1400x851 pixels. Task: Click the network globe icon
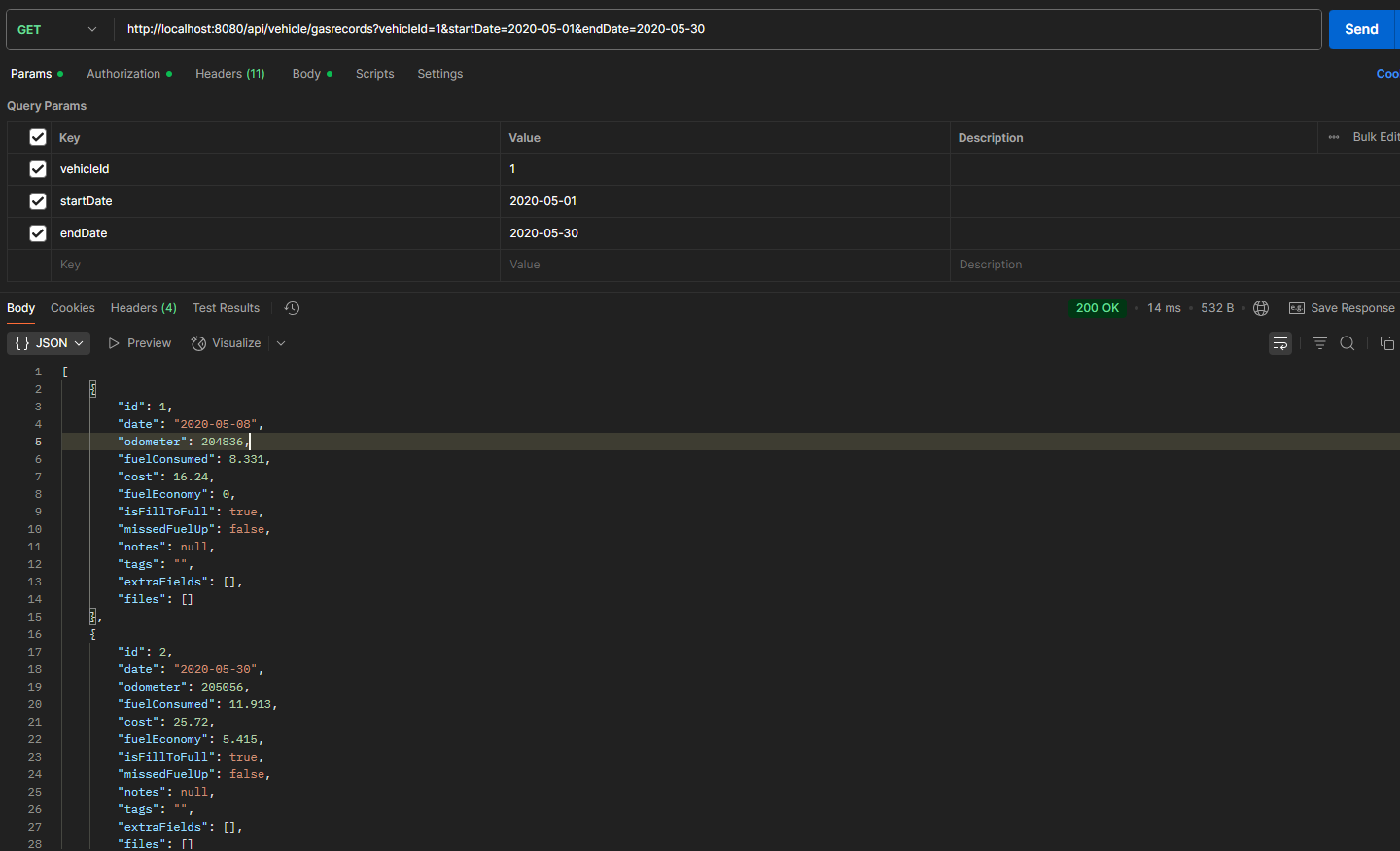point(1261,308)
